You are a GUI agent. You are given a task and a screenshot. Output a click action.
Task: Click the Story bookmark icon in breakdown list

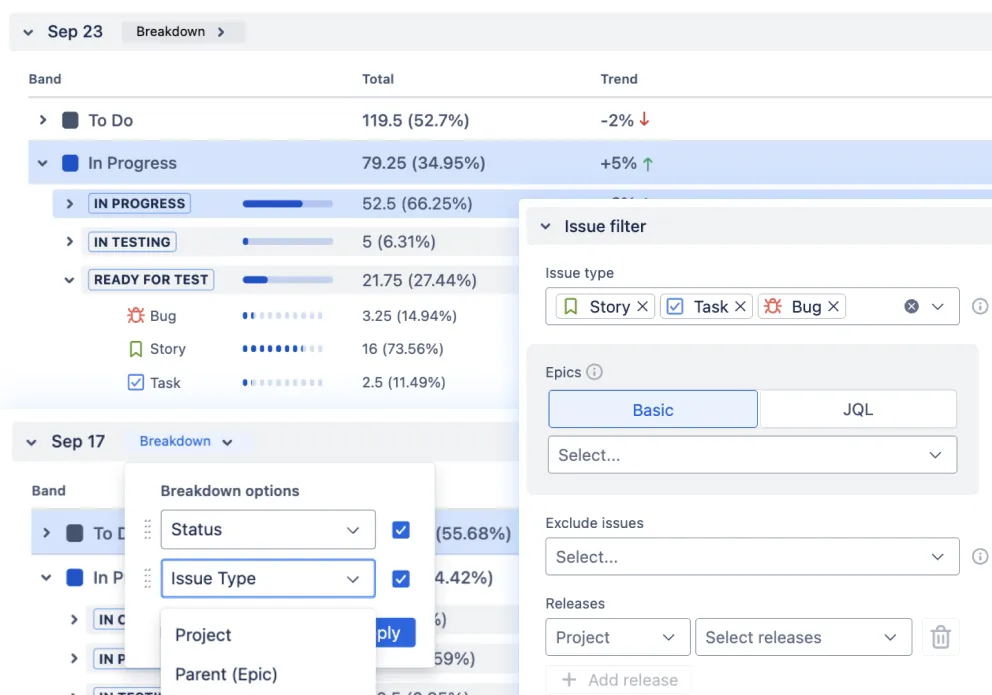point(135,349)
